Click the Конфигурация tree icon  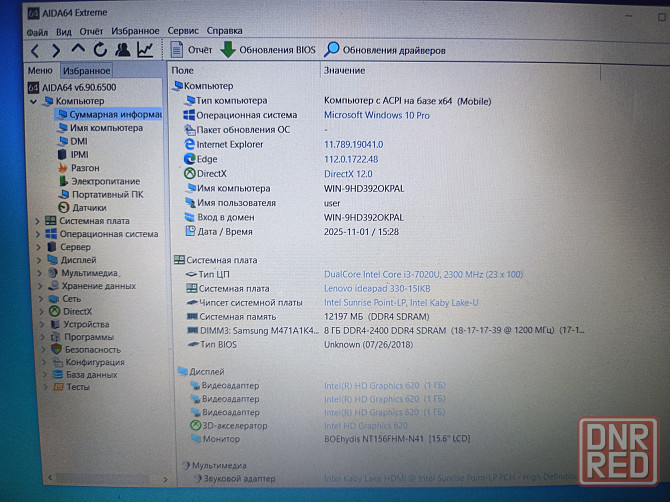click(57, 362)
